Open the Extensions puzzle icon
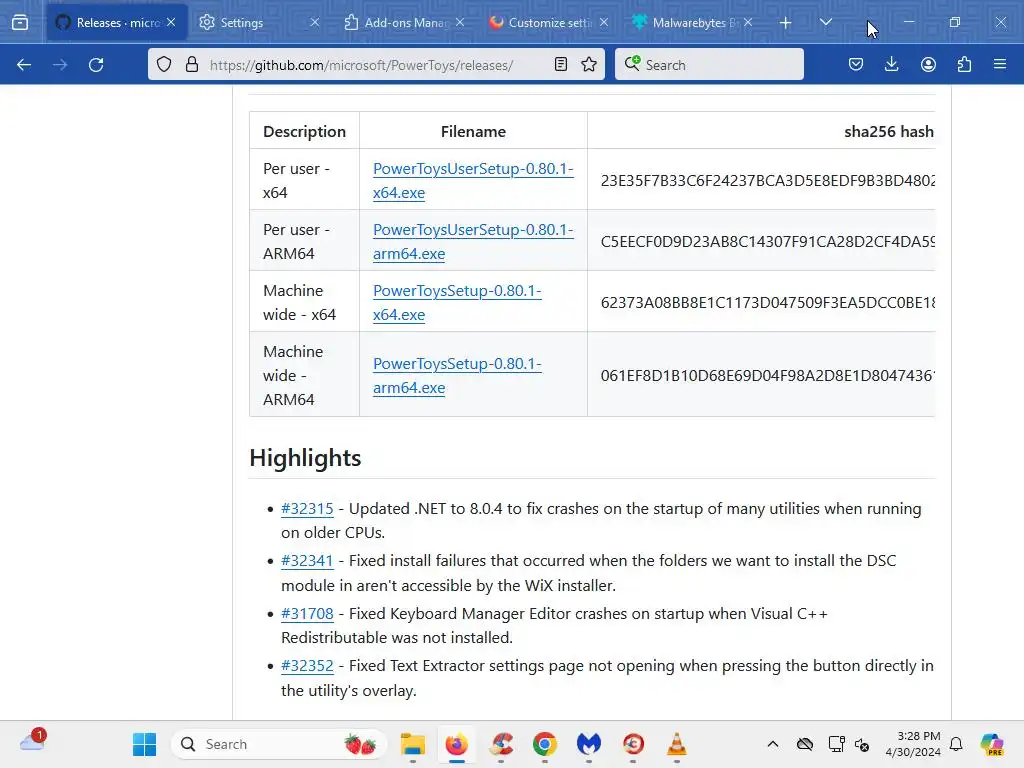 click(x=964, y=64)
